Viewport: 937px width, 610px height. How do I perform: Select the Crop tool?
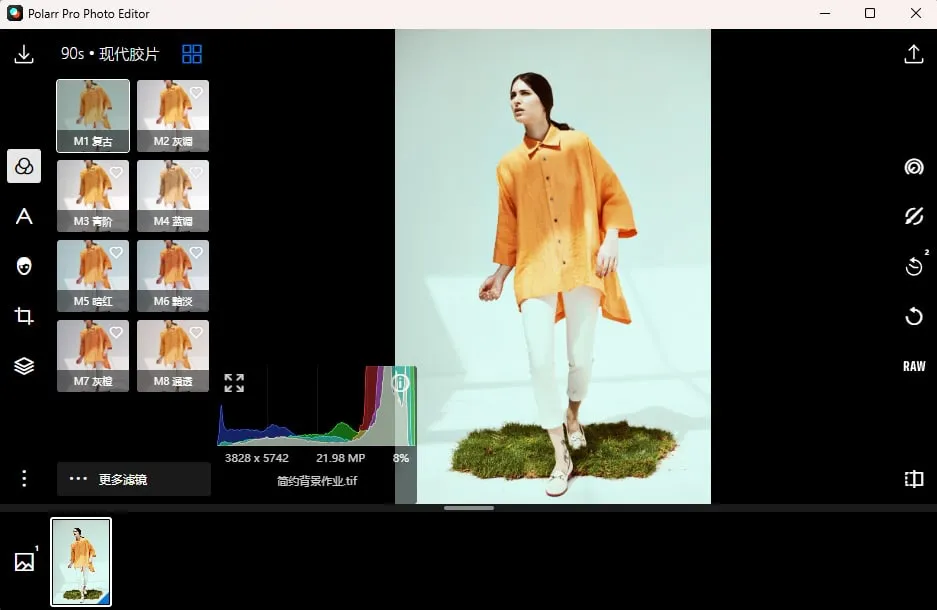[x=24, y=317]
